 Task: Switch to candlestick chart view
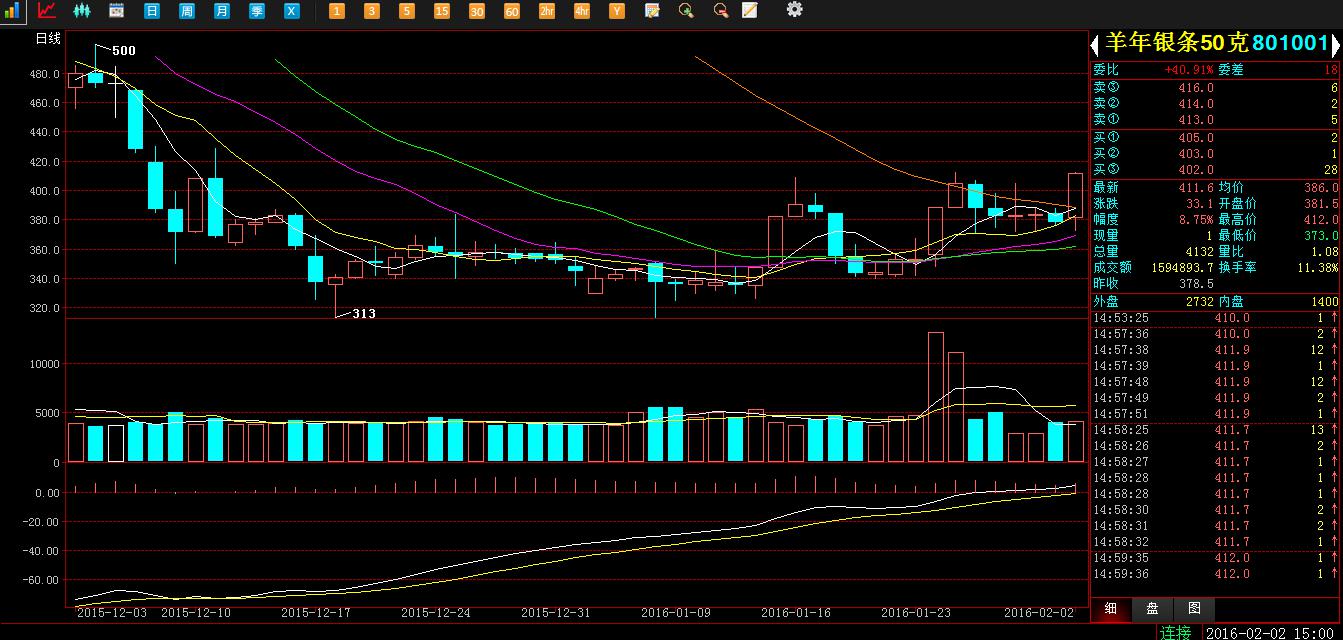(82, 10)
